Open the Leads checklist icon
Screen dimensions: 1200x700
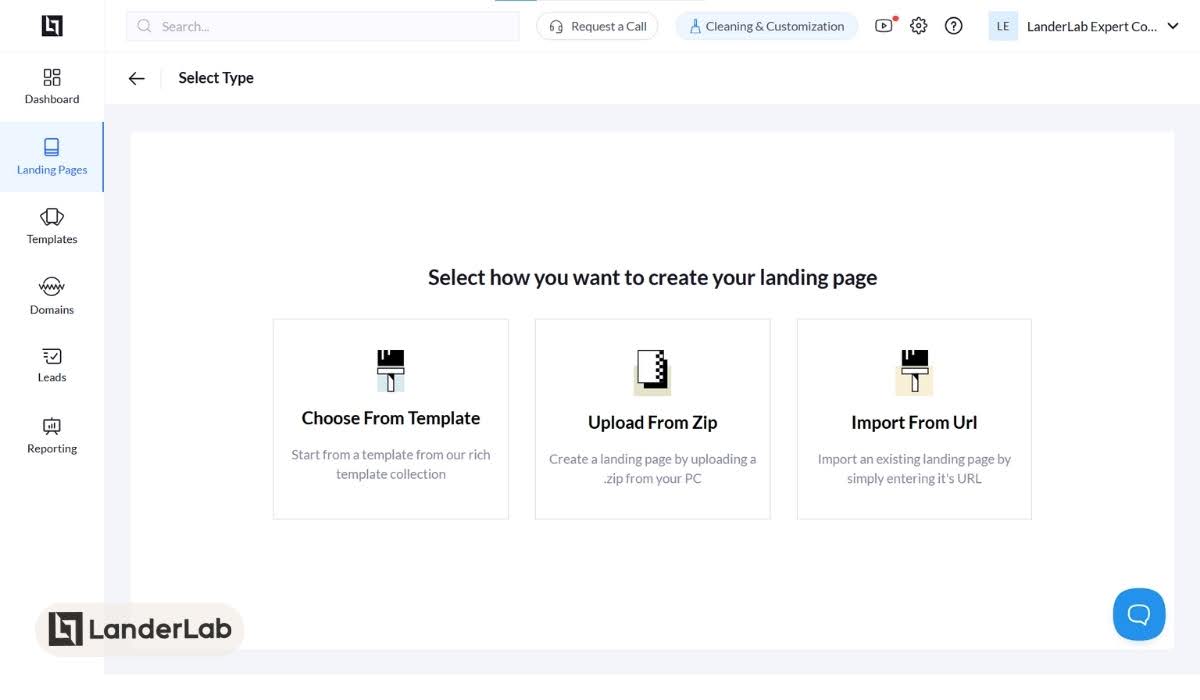(52, 356)
